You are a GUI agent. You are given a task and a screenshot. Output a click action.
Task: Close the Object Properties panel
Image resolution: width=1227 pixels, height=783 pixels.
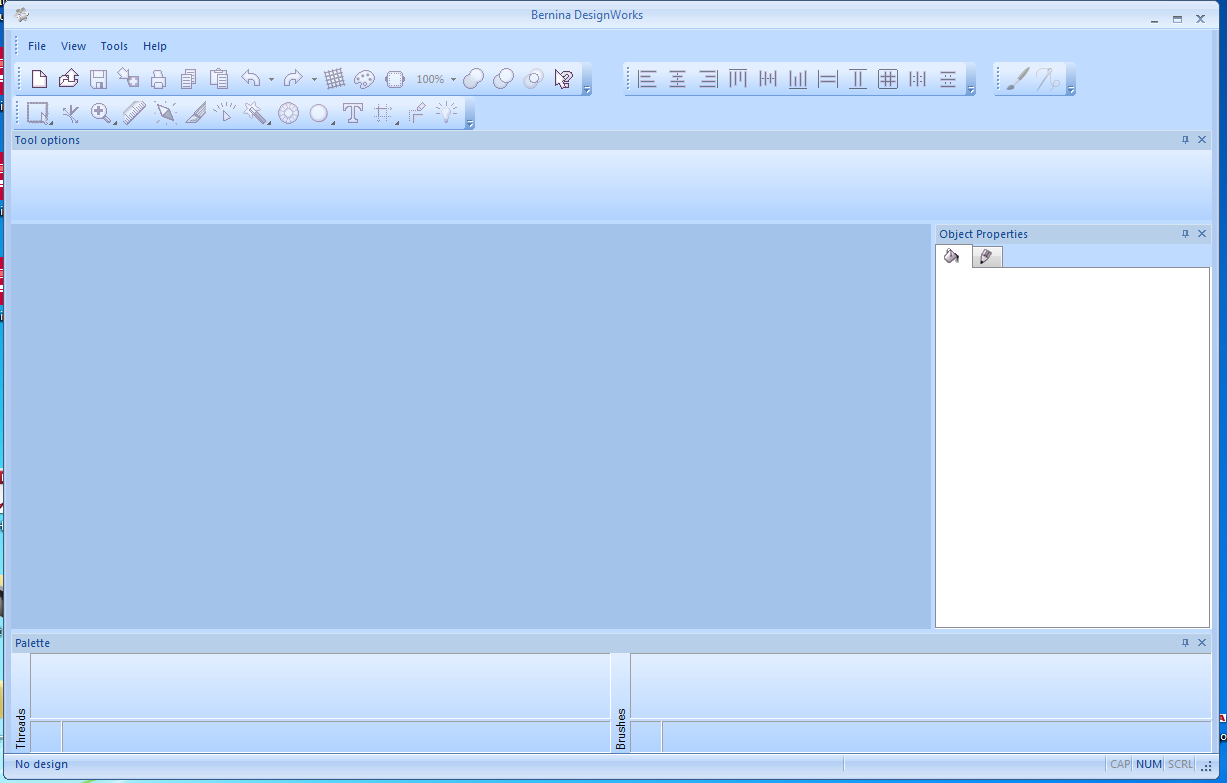1202,234
